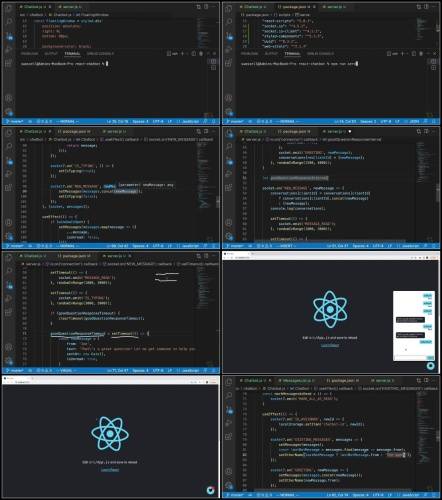Click Learn React link in the open-chat frame
The image size is (442, 500).
[330, 346]
